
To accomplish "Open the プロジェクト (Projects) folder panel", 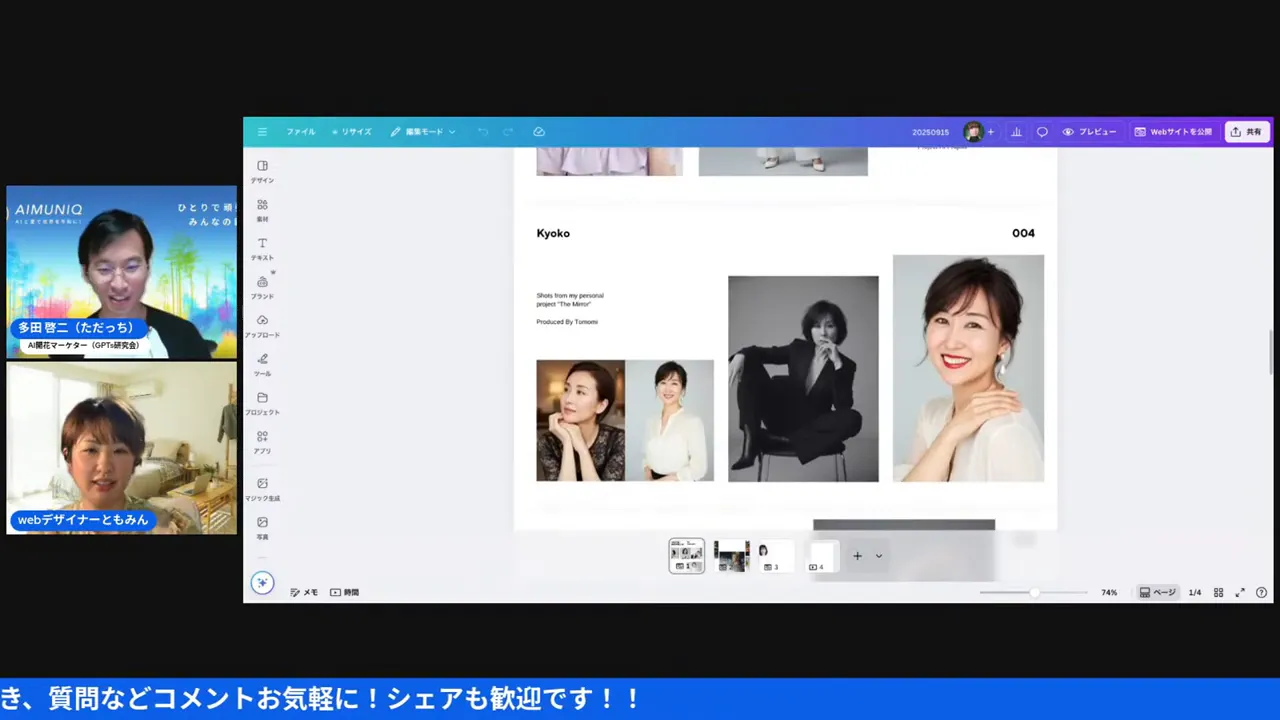I will [x=262, y=403].
